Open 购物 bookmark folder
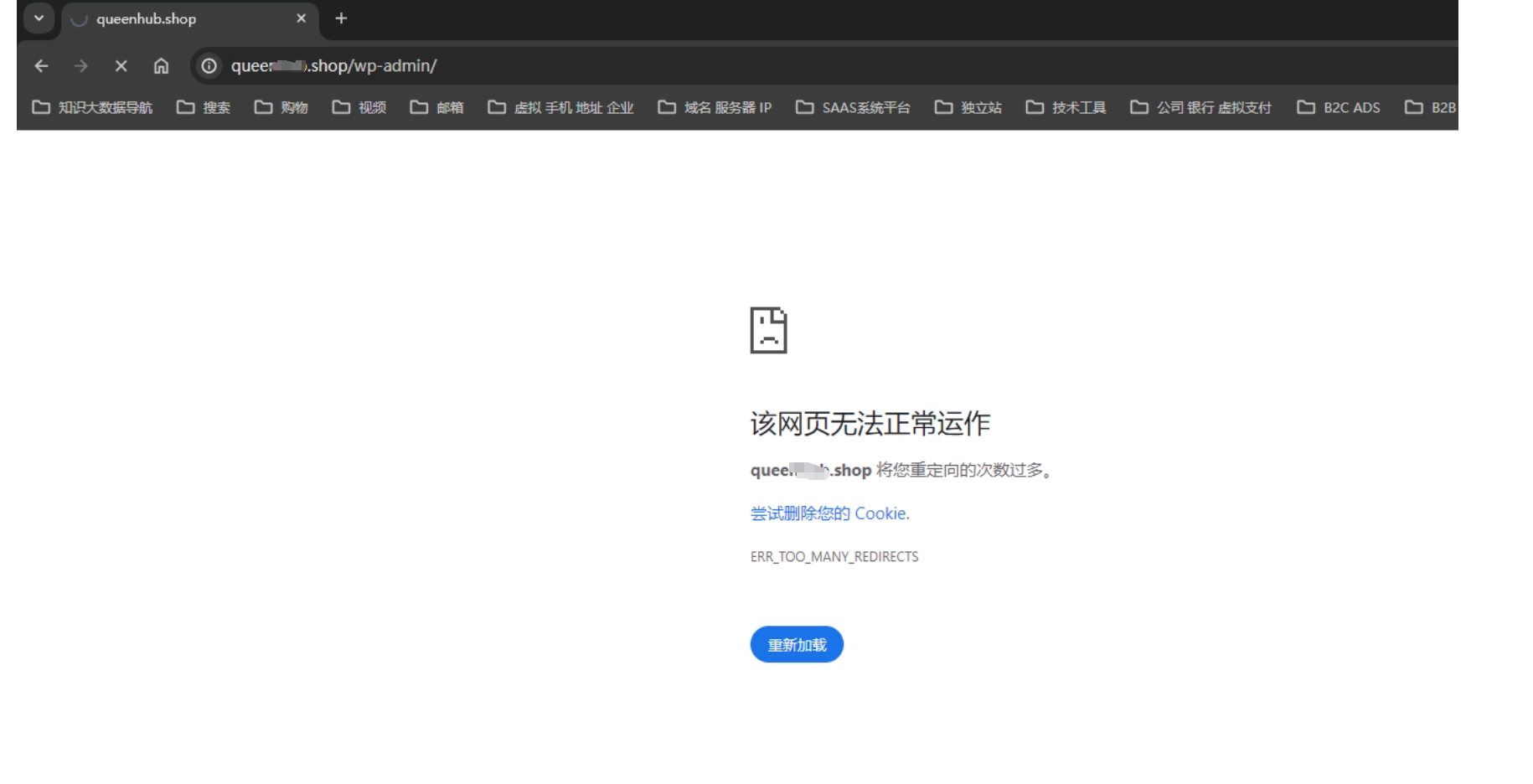Screen dimensions: 1533x784 tap(281, 107)
